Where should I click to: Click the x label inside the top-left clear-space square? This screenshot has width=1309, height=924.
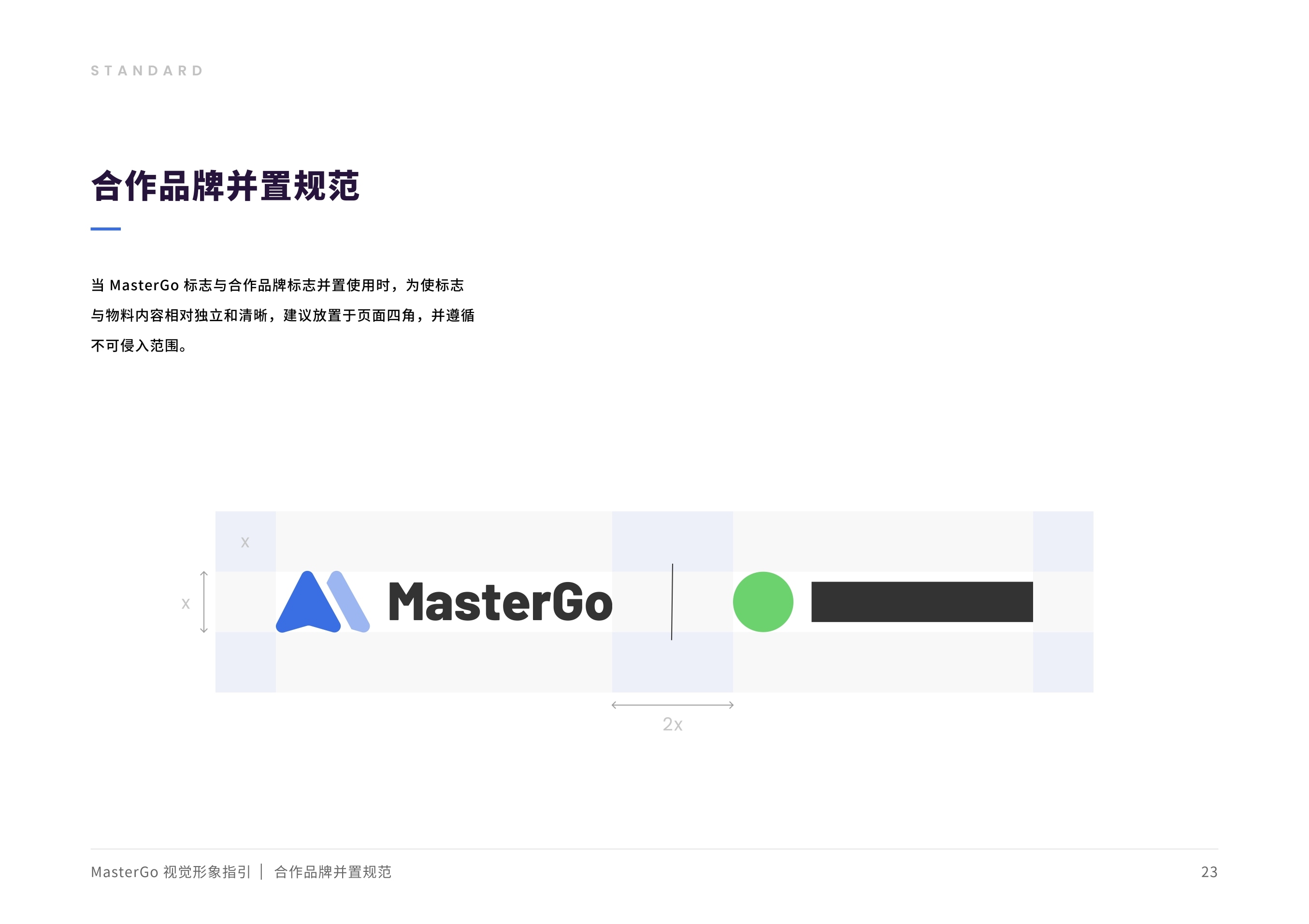pos(245,542)
